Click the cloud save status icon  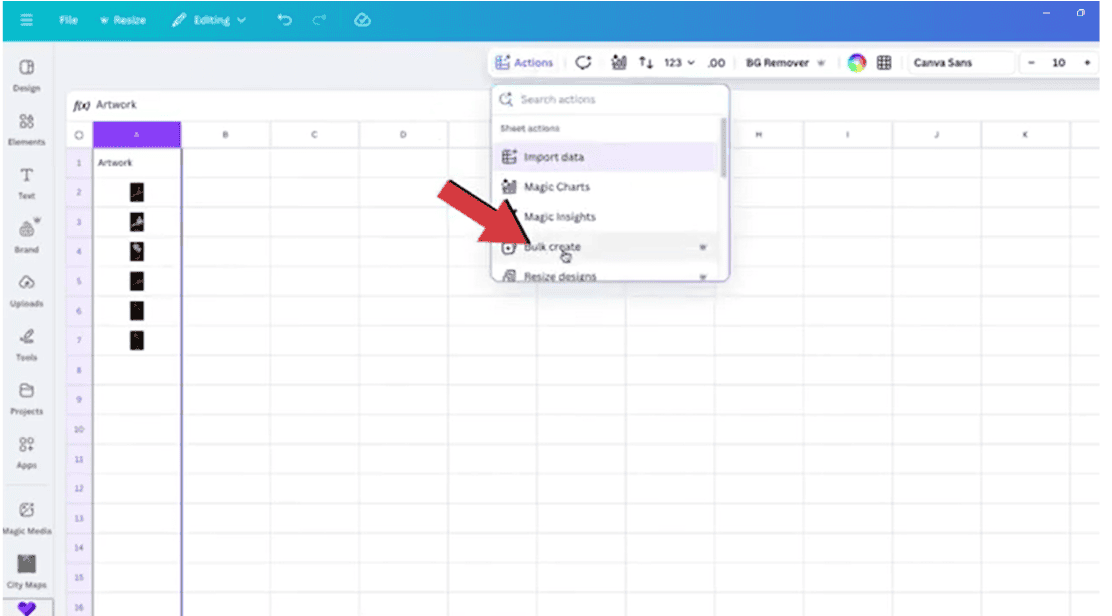pos(363,20)
